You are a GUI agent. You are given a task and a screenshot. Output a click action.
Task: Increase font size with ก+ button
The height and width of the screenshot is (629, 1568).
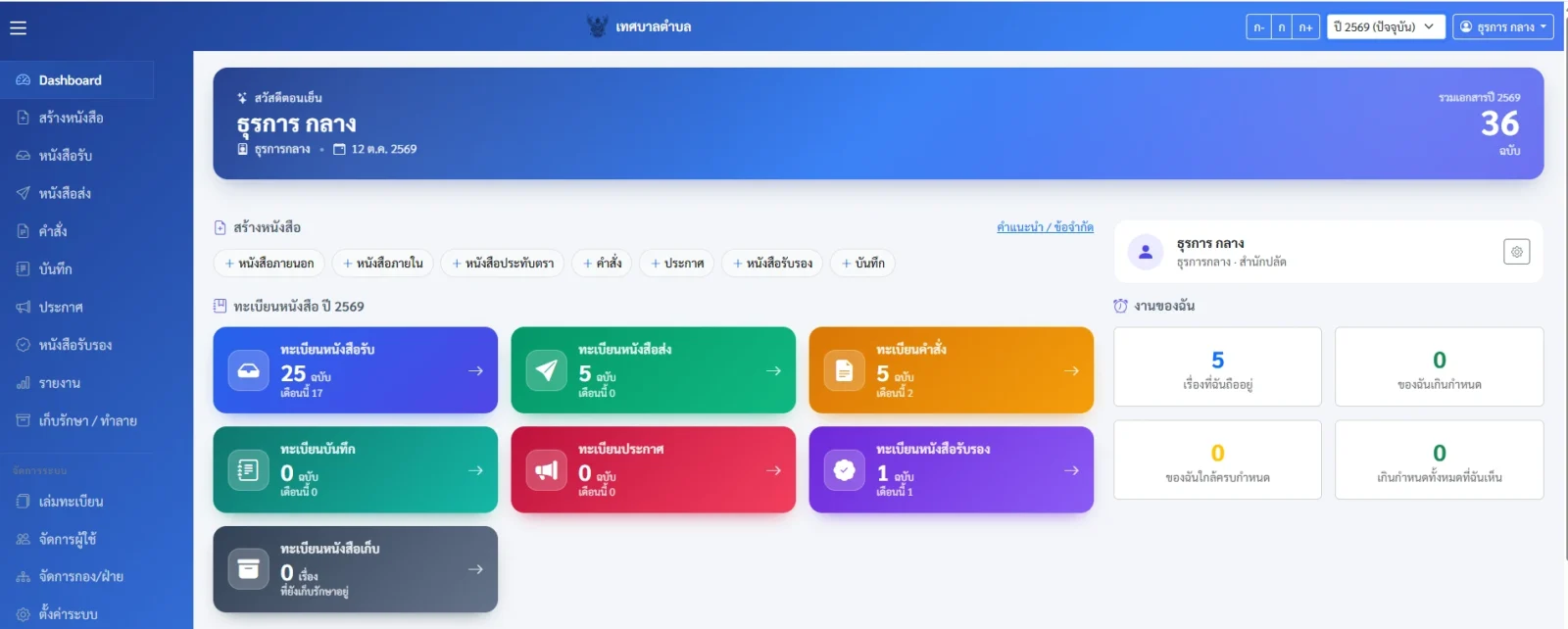(1305, 27)
